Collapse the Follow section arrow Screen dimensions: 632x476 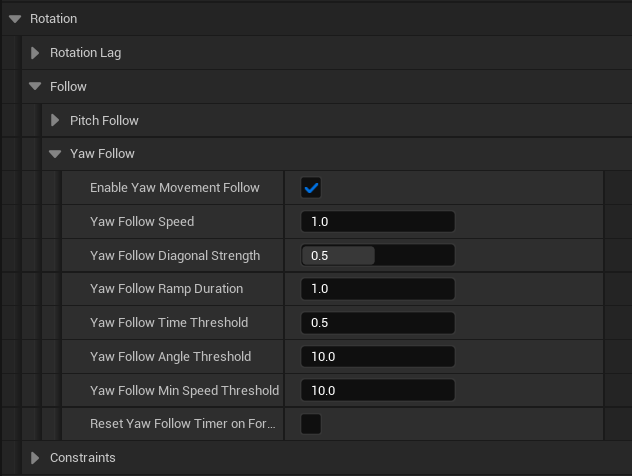(x=35, y=87)
